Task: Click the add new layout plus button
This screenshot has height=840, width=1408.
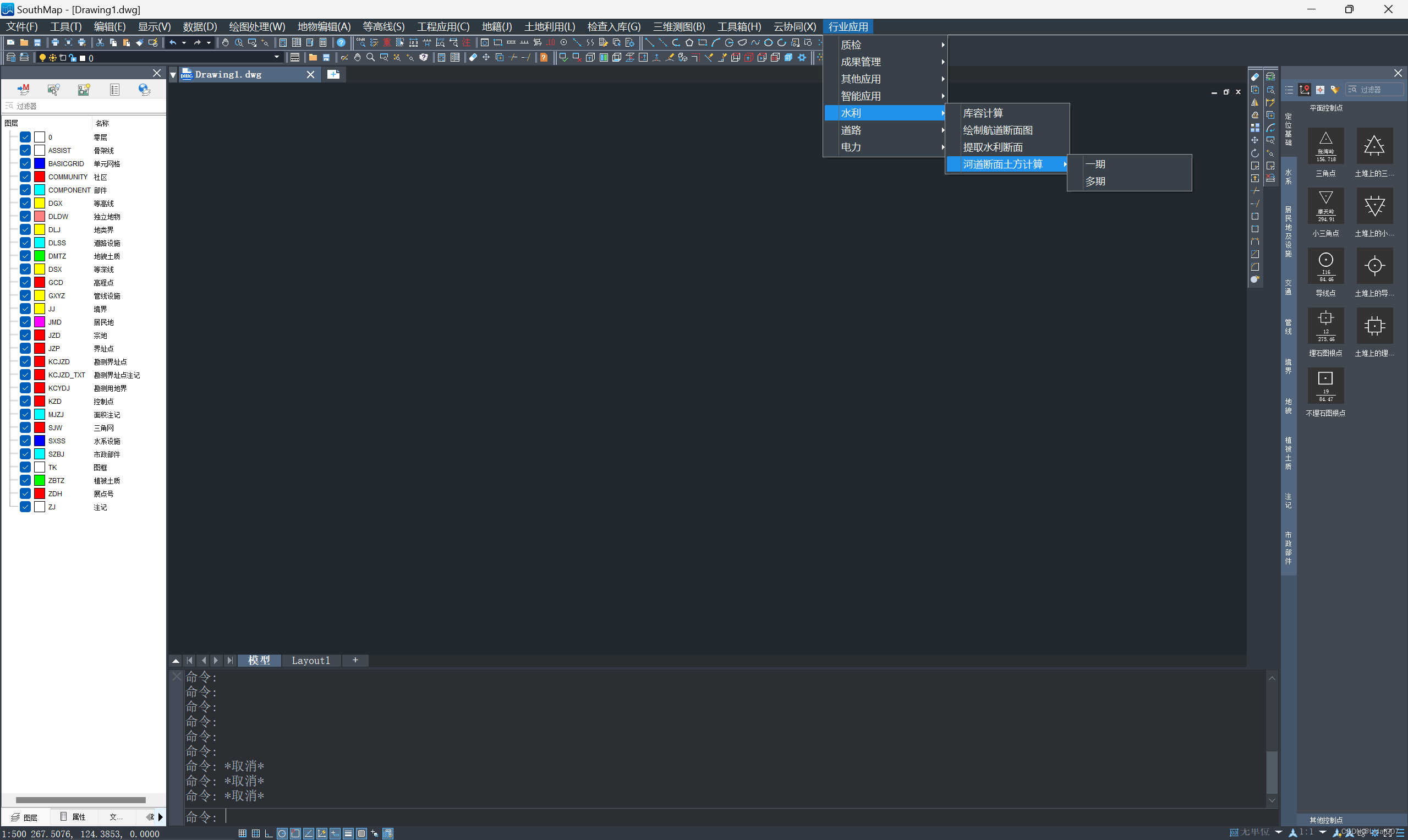Action: point(355,661)
